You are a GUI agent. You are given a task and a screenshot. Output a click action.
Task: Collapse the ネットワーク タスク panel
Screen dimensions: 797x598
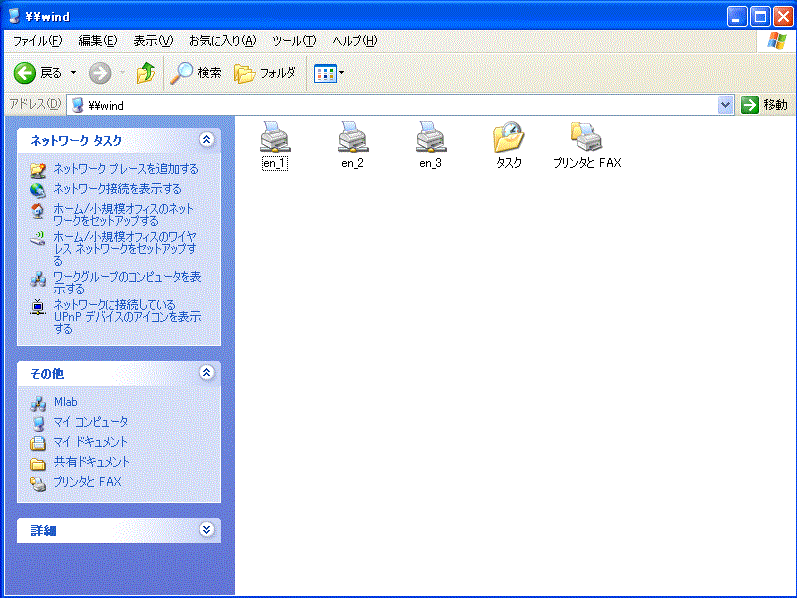(206, 140)
